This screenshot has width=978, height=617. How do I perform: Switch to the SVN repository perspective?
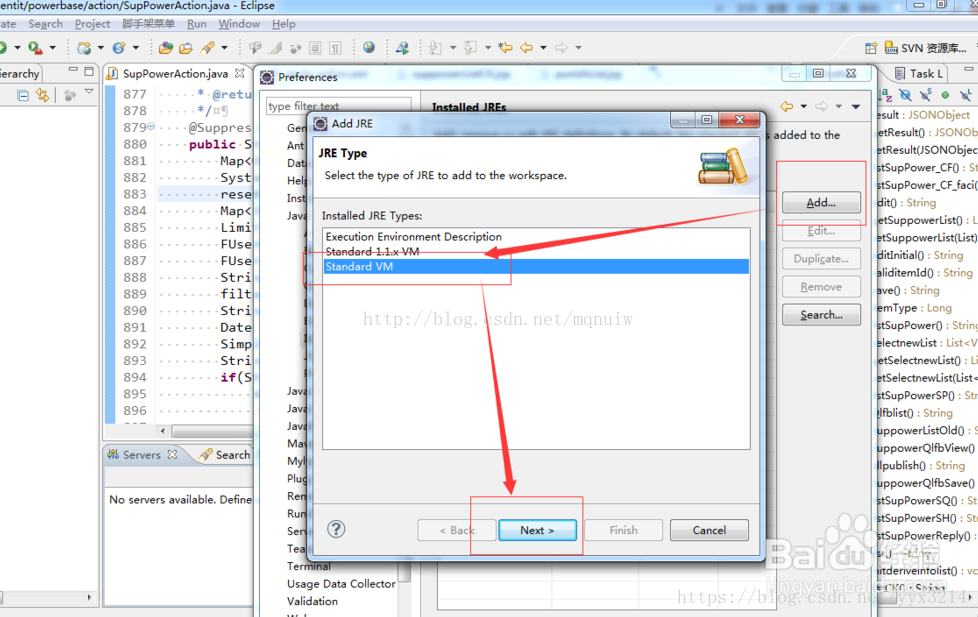click(x=926, y=48)
